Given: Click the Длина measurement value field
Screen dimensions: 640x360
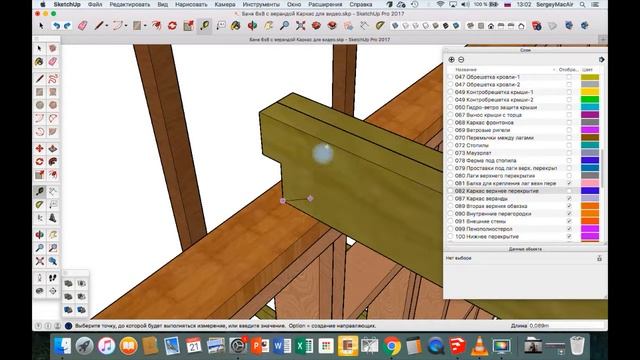Looking at the screenshot, I should [566, 326].
